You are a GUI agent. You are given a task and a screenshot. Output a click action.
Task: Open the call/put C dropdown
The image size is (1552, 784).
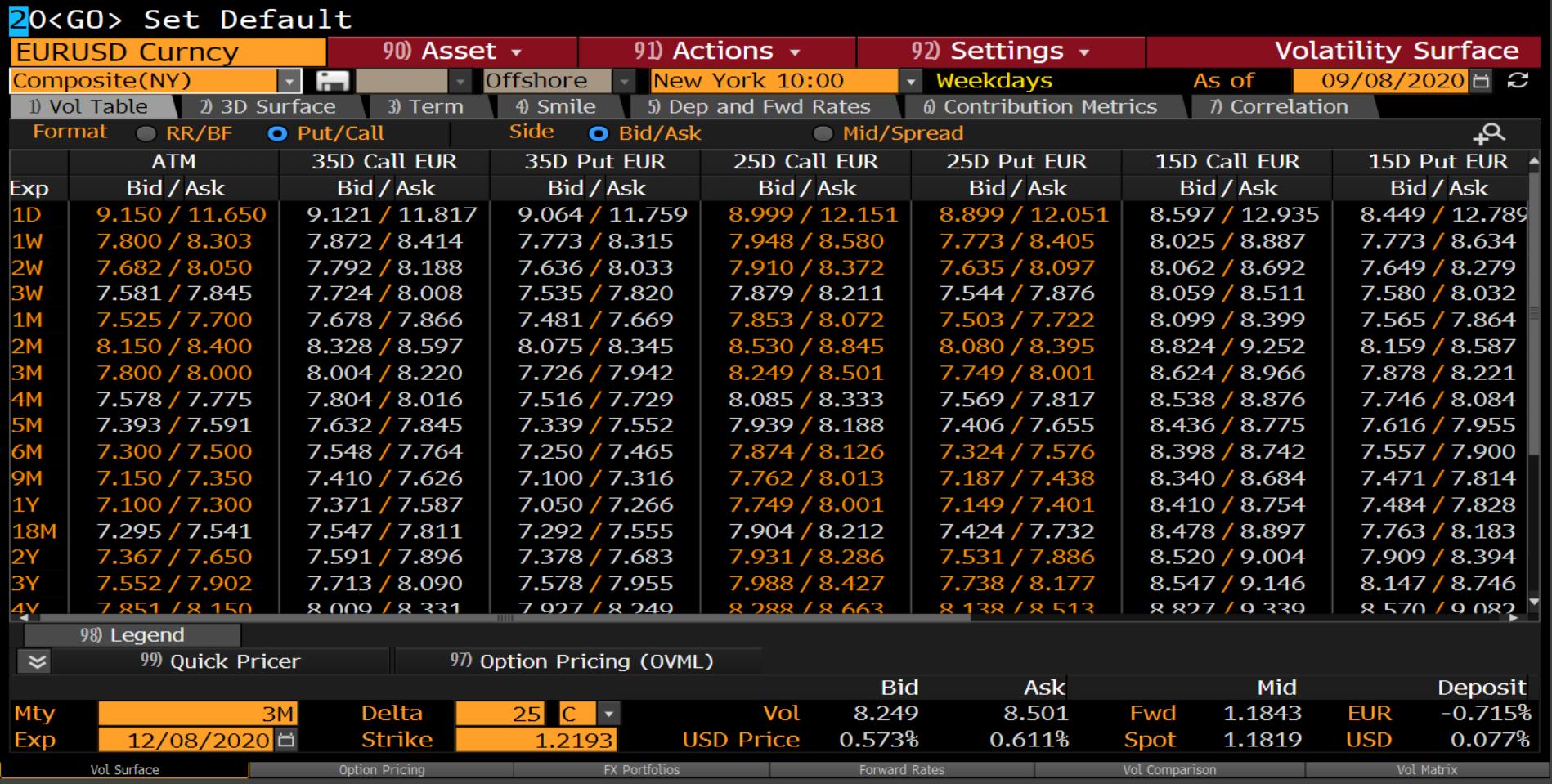[608, 715]
